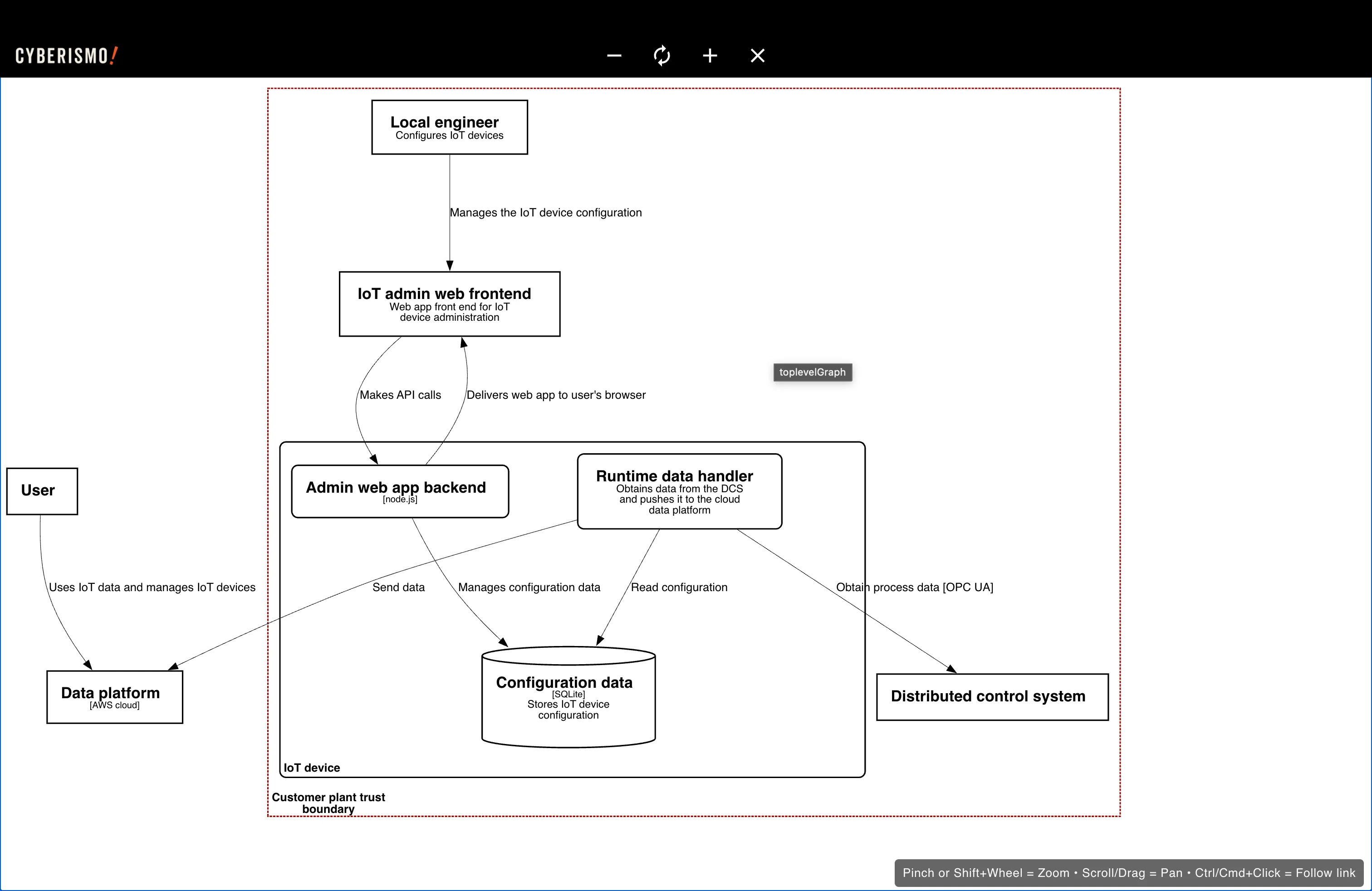Click the reset view refresh icon
1372x891 pixels.
tap(662, 56)
